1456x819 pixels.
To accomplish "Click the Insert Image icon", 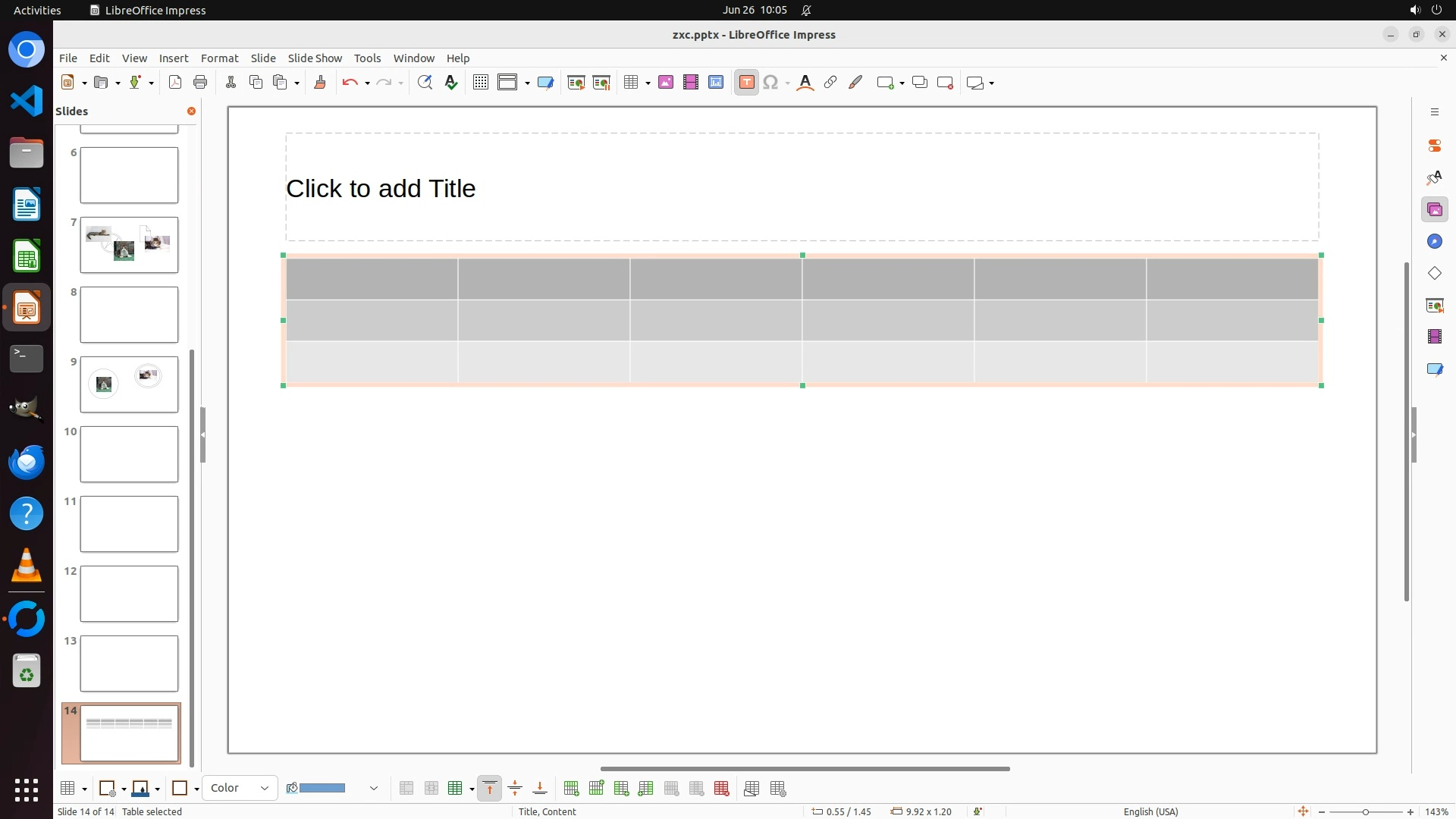I will 665,83.
